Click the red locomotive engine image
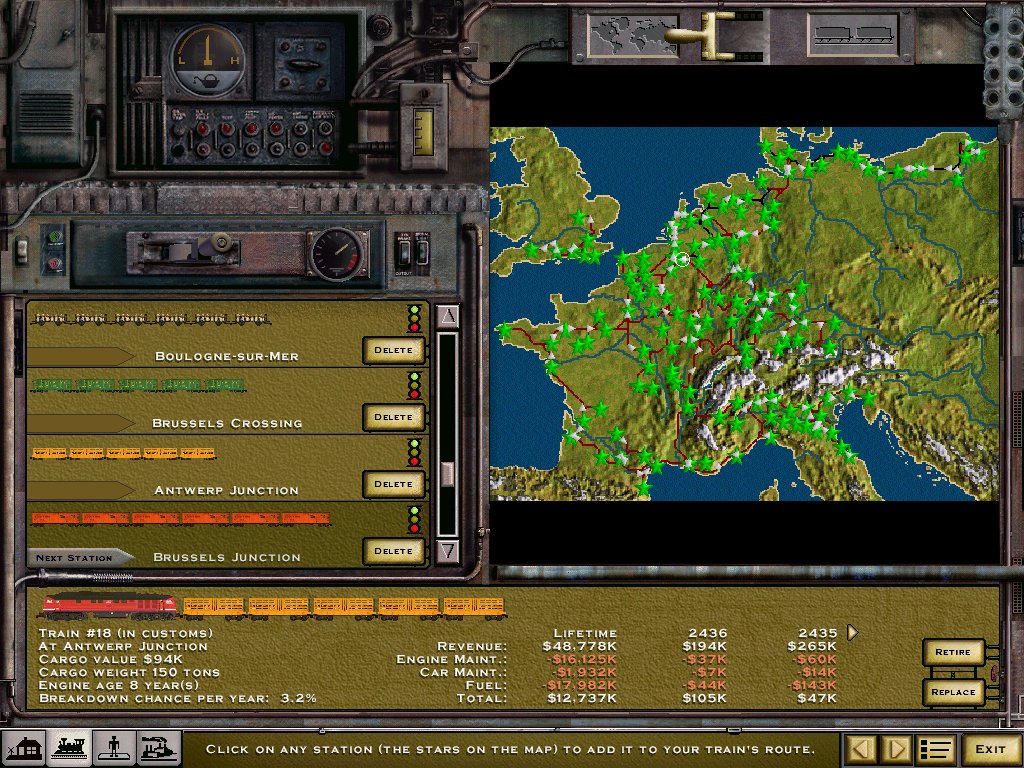1024x768 pixels. [x=108, y=606]
